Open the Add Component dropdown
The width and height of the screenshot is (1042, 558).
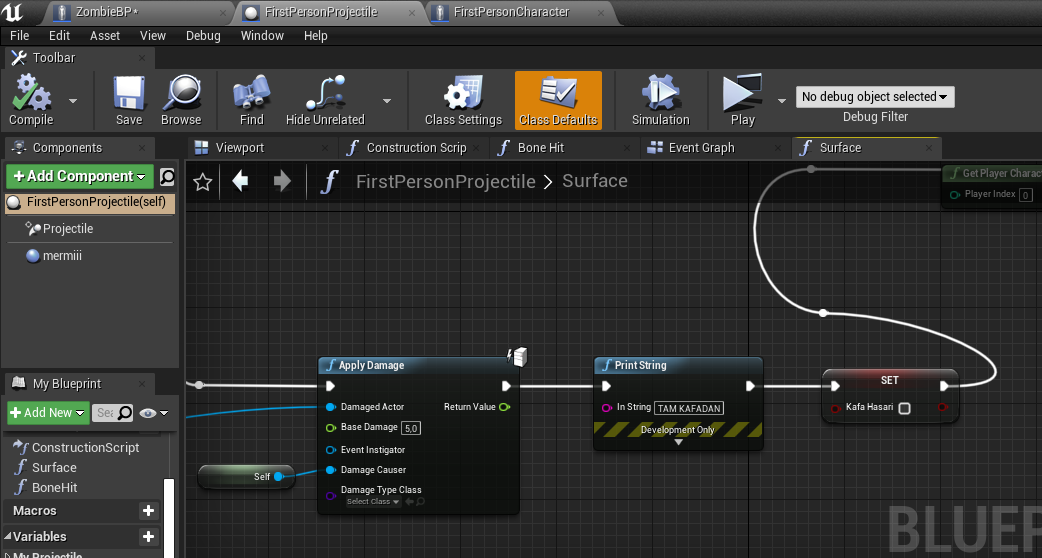point(80,176)
